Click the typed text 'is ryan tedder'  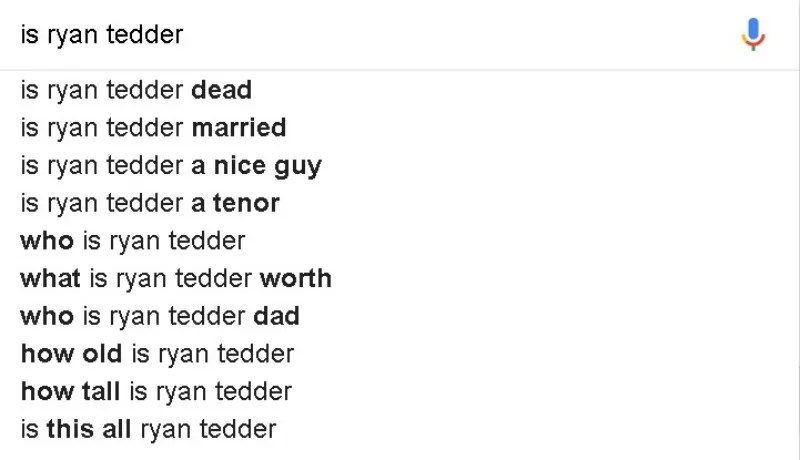pos(102,35)
